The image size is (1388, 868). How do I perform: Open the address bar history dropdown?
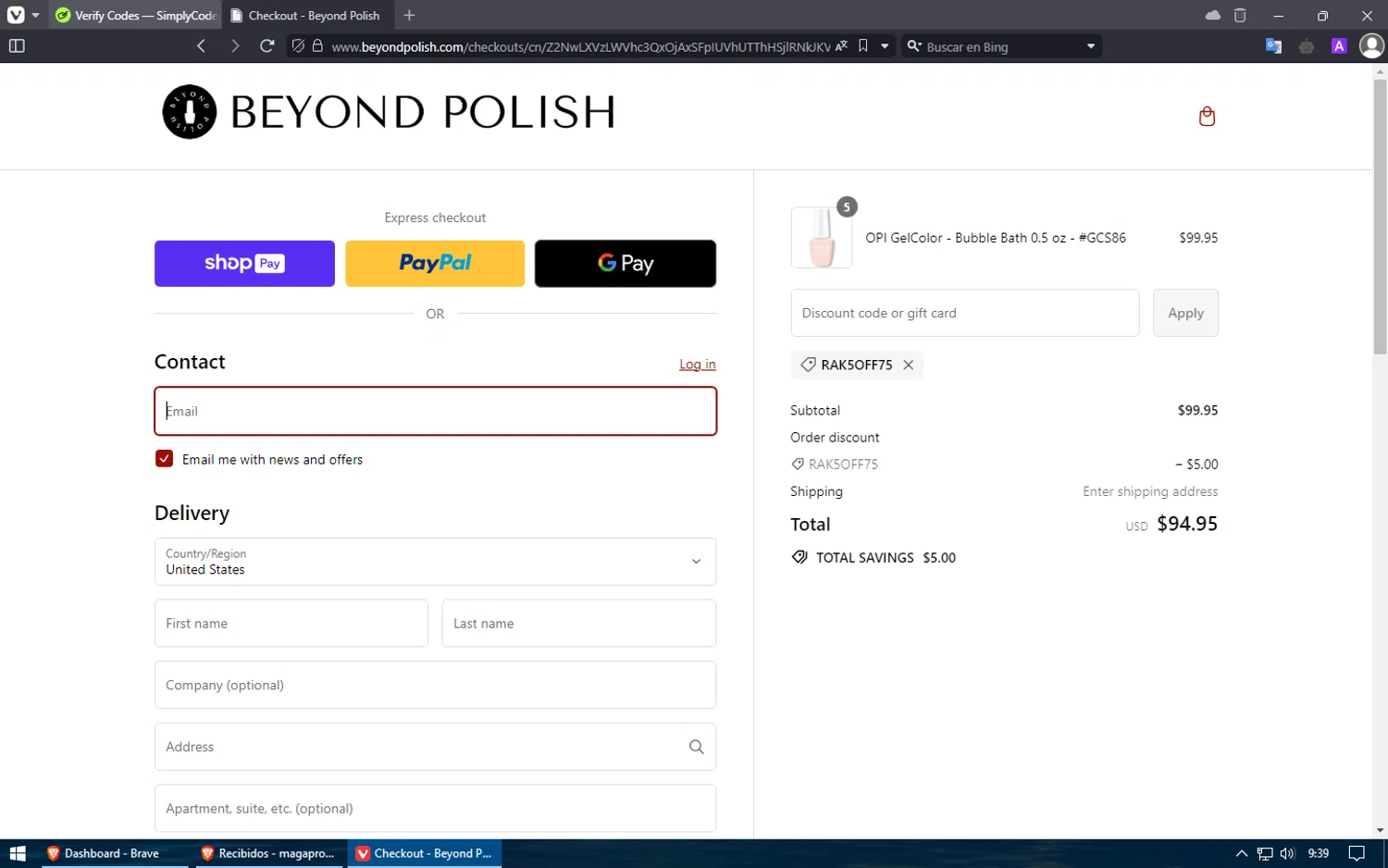[885, 45]
